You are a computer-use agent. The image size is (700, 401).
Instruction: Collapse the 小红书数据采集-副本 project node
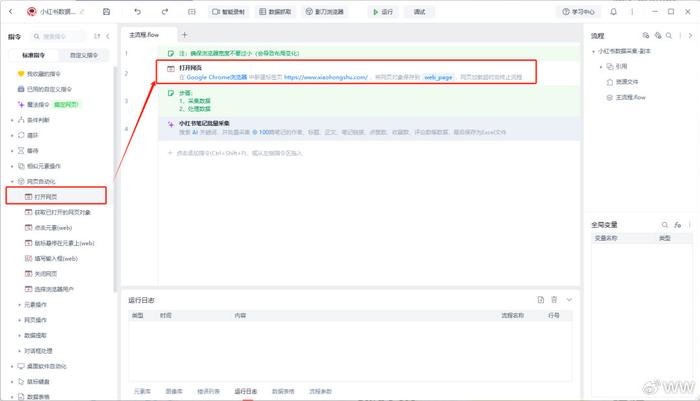[x=594, y=51]
